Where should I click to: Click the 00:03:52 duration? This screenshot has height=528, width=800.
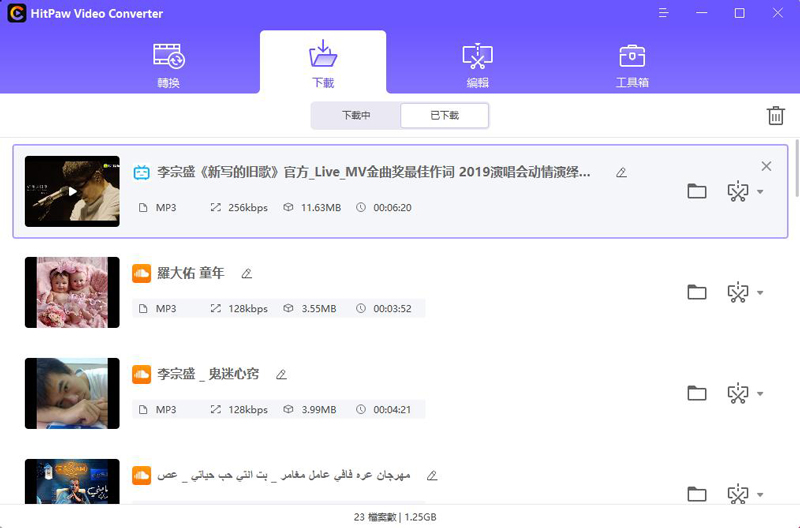[392, 309]
